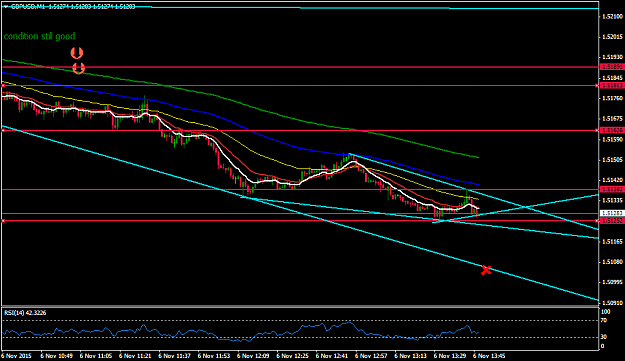Click the 1.51505 price scale value
The width and height of the screenshot is (625, 361).
[x=613, y=160]
